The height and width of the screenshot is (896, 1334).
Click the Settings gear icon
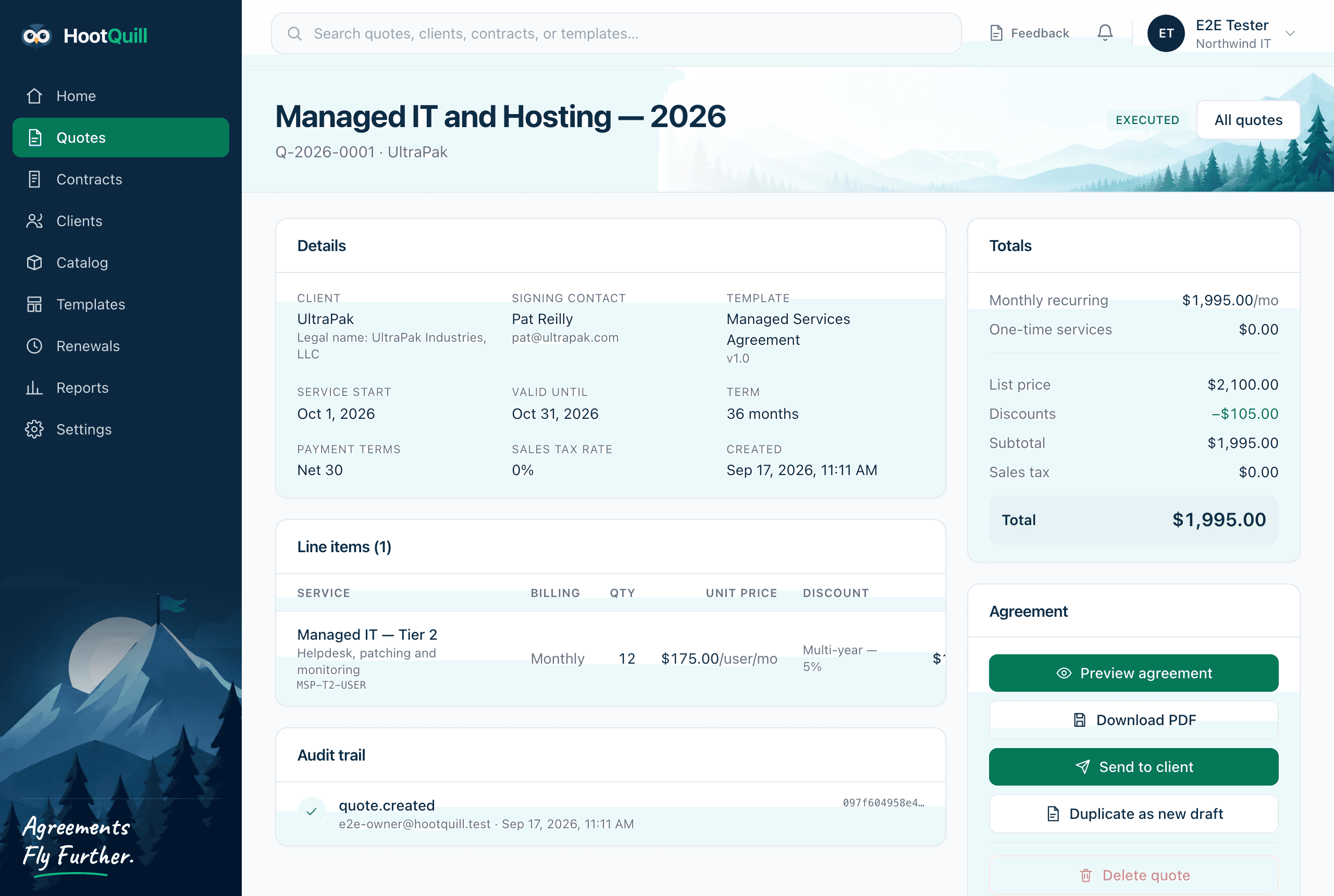coord(34,430)
